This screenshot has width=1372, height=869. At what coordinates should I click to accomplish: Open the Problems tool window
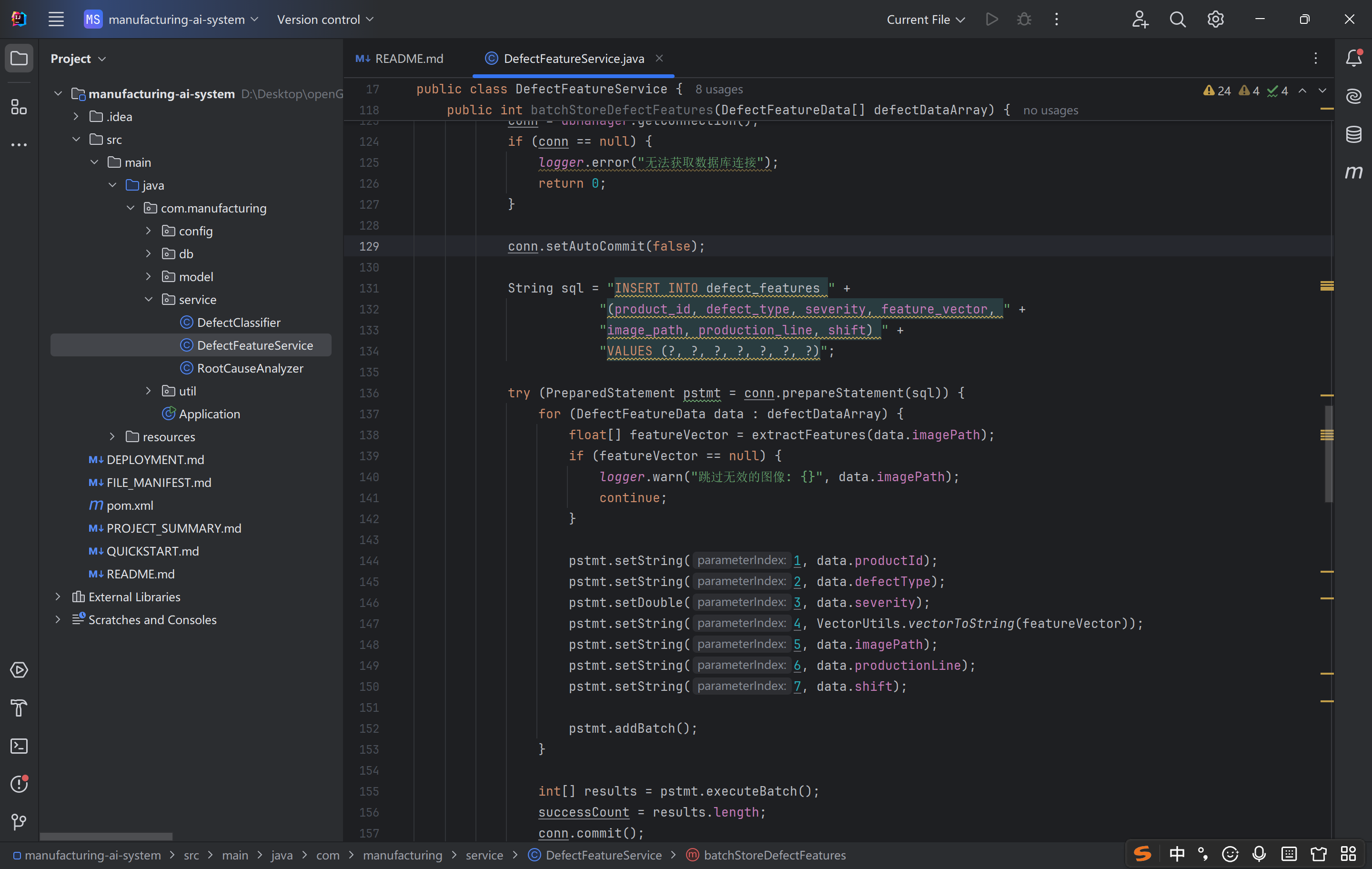[19, 784]
